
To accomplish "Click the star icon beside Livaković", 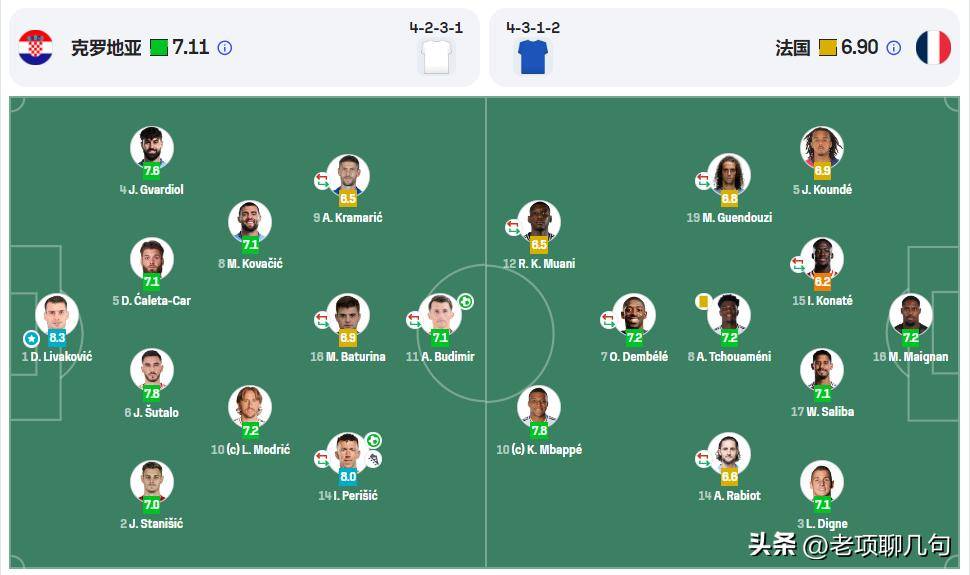I will coord(31,338).
